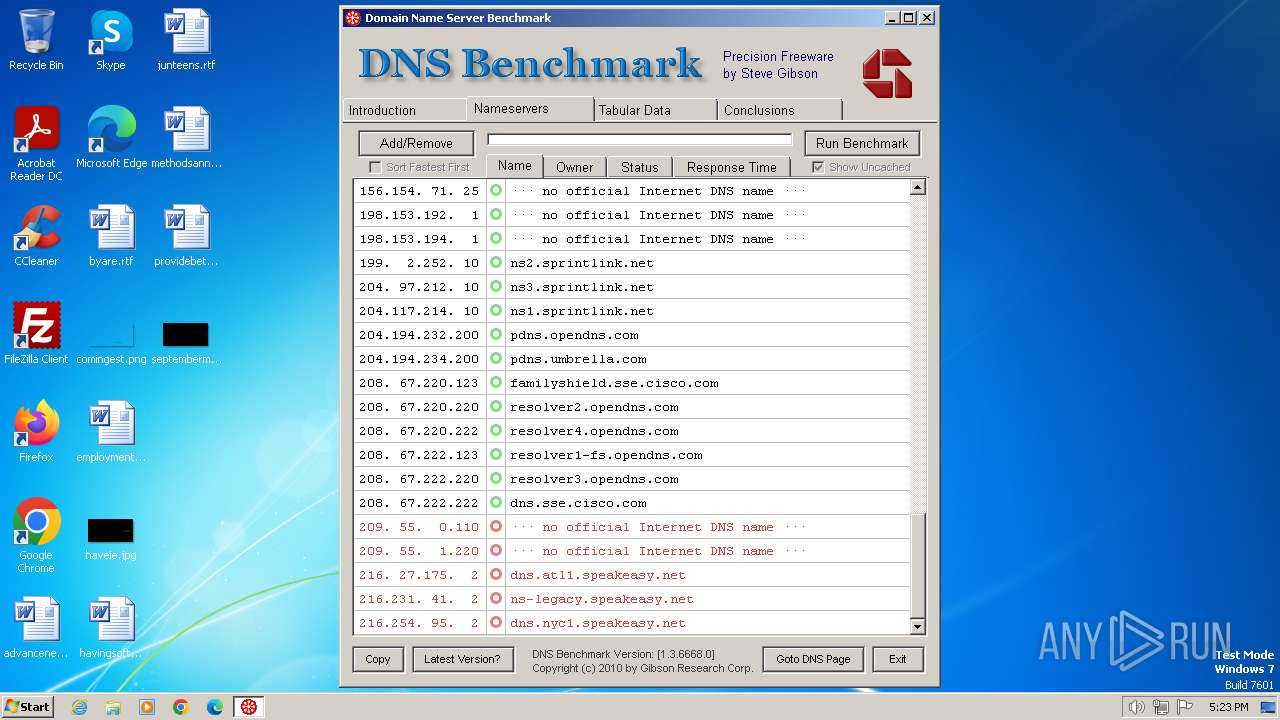Open junteens.rtf document icon
The width and height of the screenshot is (1280, 720).
click(186, 41)
